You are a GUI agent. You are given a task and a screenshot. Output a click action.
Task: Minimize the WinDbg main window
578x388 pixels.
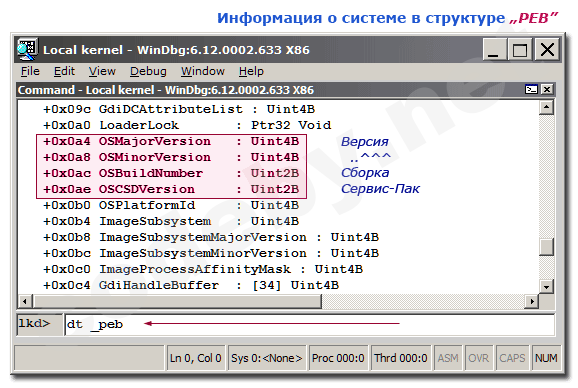coord(494,49)
